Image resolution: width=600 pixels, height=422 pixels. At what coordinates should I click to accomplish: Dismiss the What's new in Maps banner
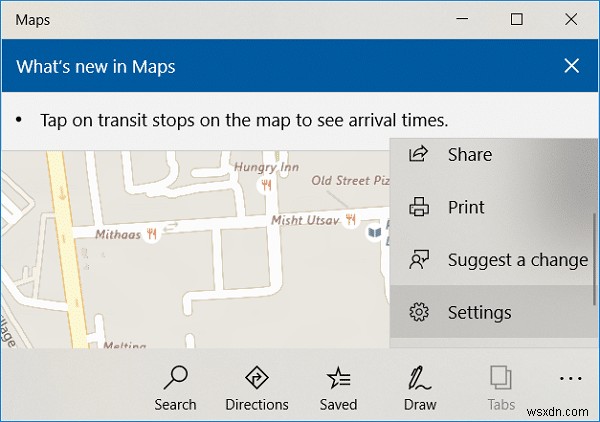tap(572, 67)
